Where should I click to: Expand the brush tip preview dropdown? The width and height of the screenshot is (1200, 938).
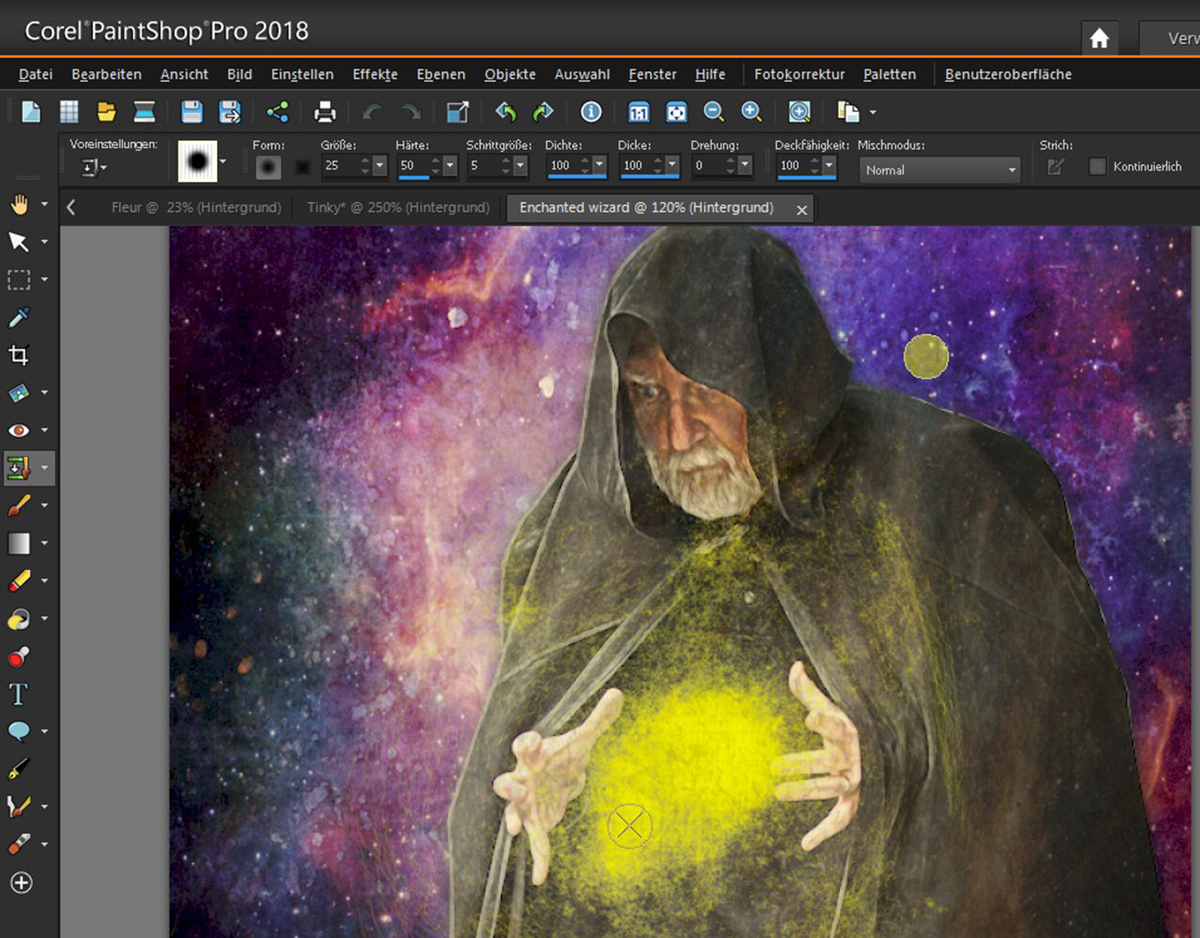(222, 161)
